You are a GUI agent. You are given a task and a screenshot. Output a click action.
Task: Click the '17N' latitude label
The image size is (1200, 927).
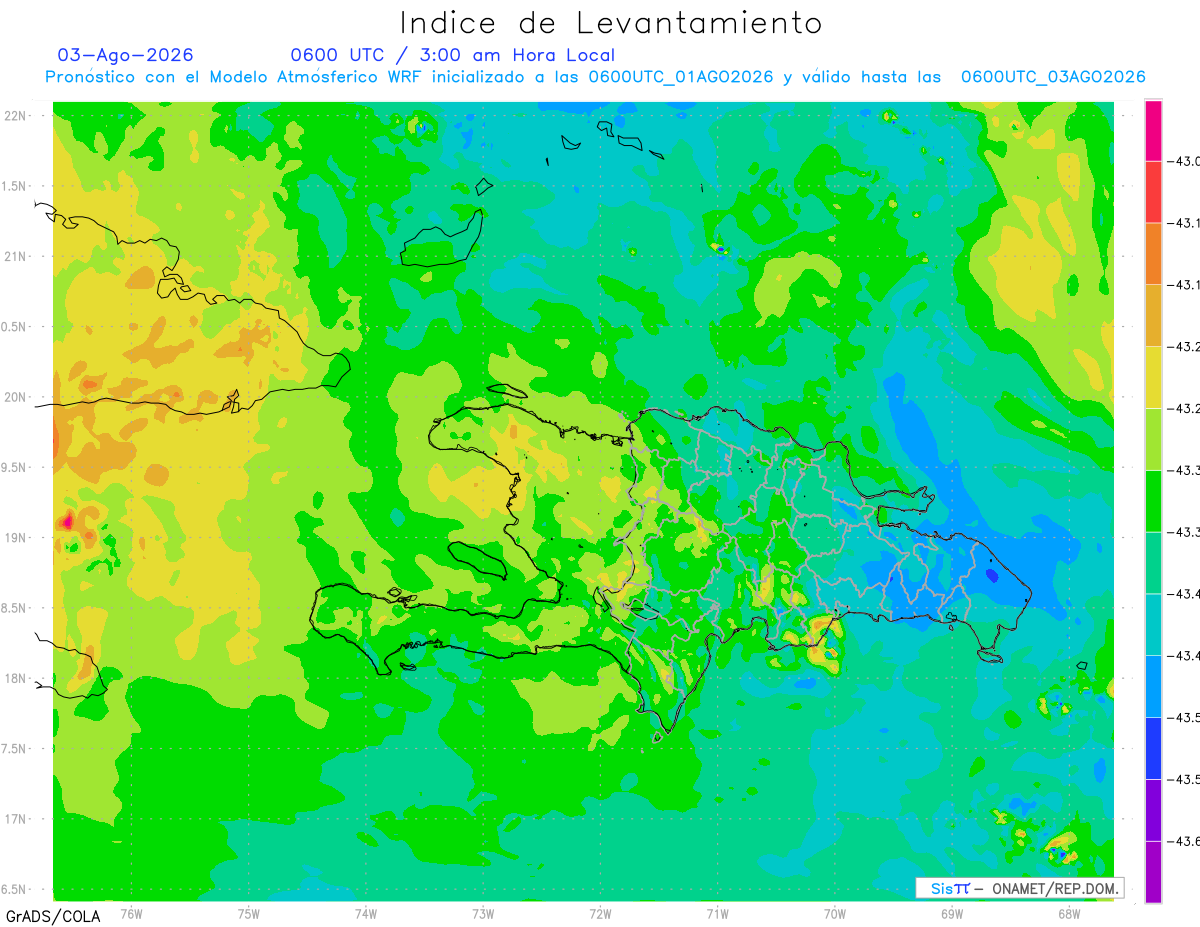pos(17,819)
